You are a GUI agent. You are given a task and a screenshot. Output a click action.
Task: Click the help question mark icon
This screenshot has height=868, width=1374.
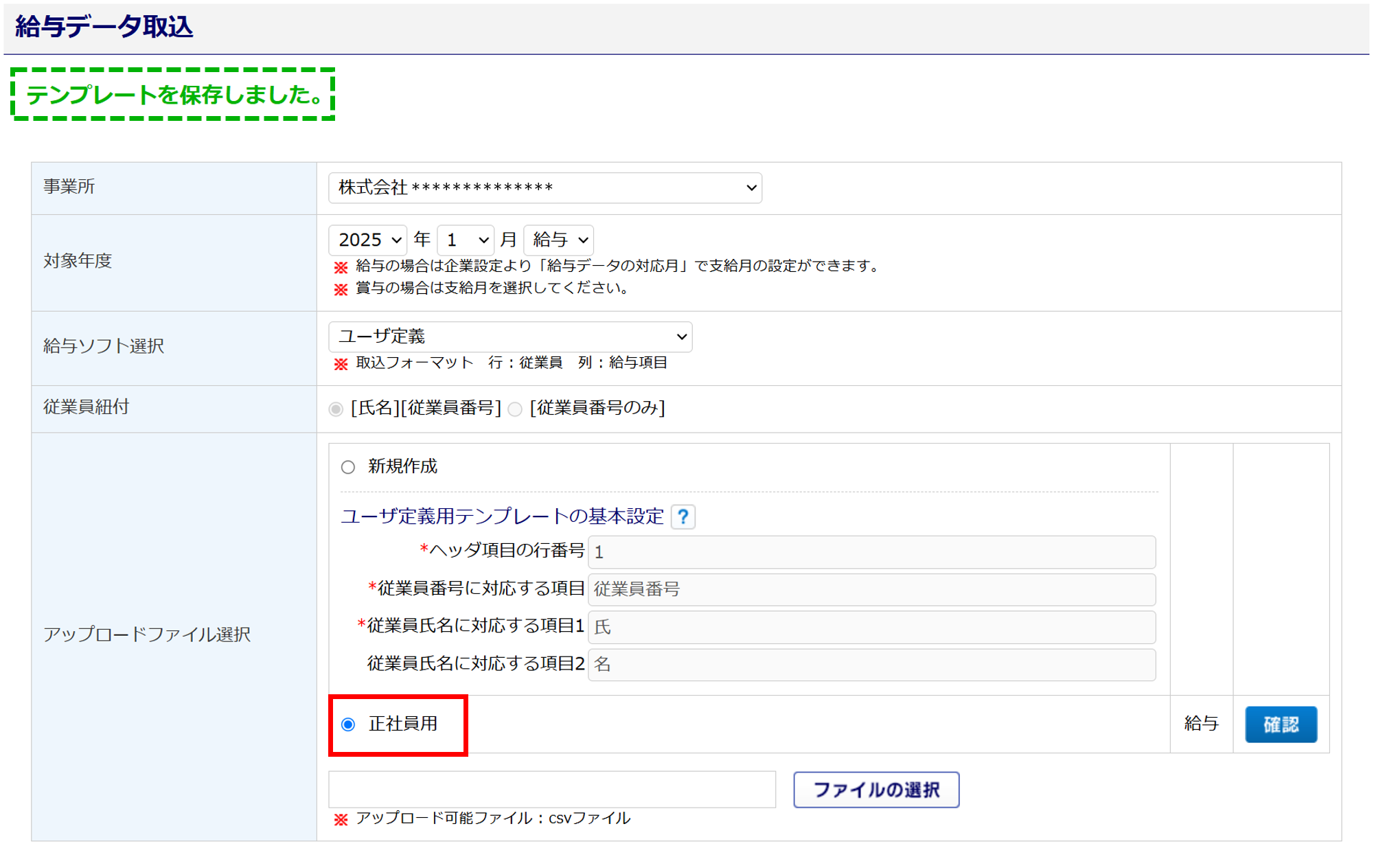click(x=683, y=516)
